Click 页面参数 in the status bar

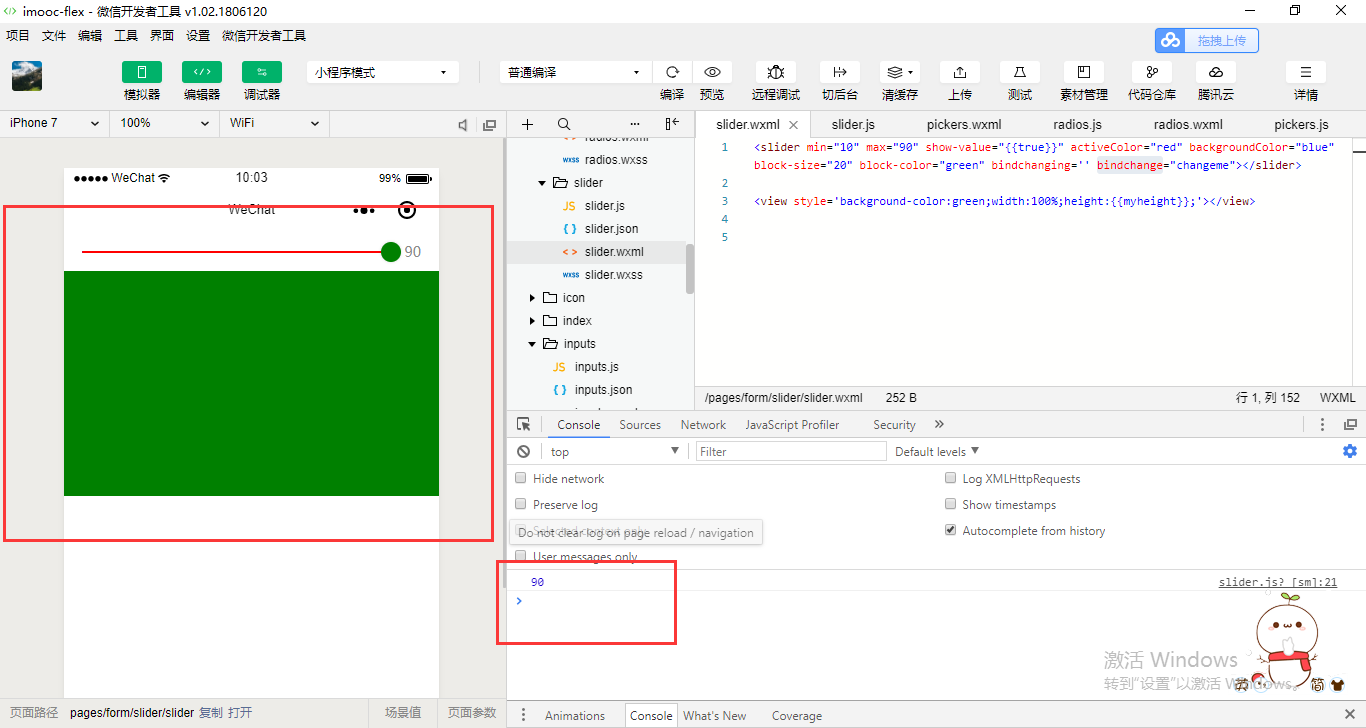[x=472, y=713]
